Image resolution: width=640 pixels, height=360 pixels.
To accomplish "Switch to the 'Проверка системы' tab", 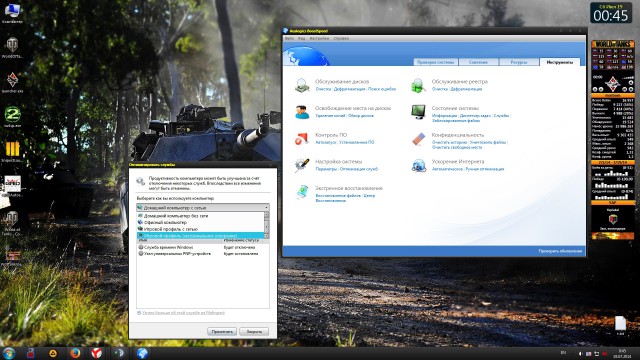I will pos(436,62).
